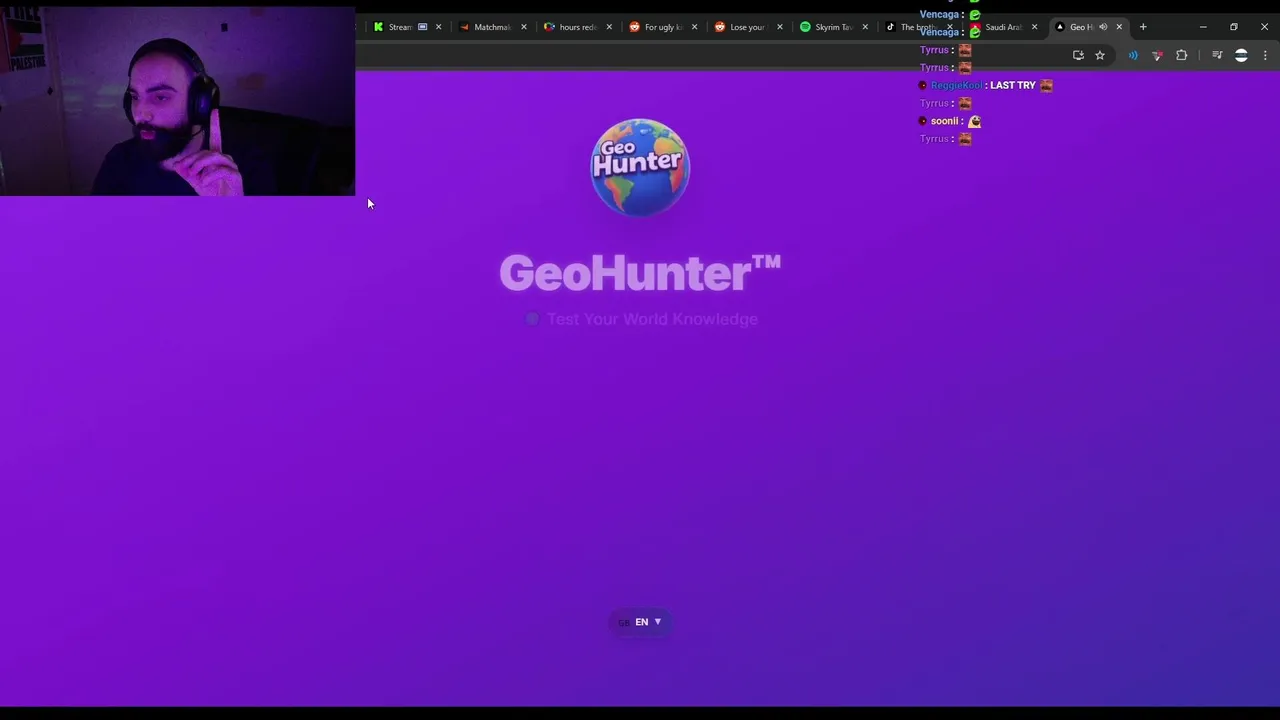This screenshot has height=720, width=1280.
Task: Click the 'Test Your World Knowledge' tagline
Action: pos(652,319)
